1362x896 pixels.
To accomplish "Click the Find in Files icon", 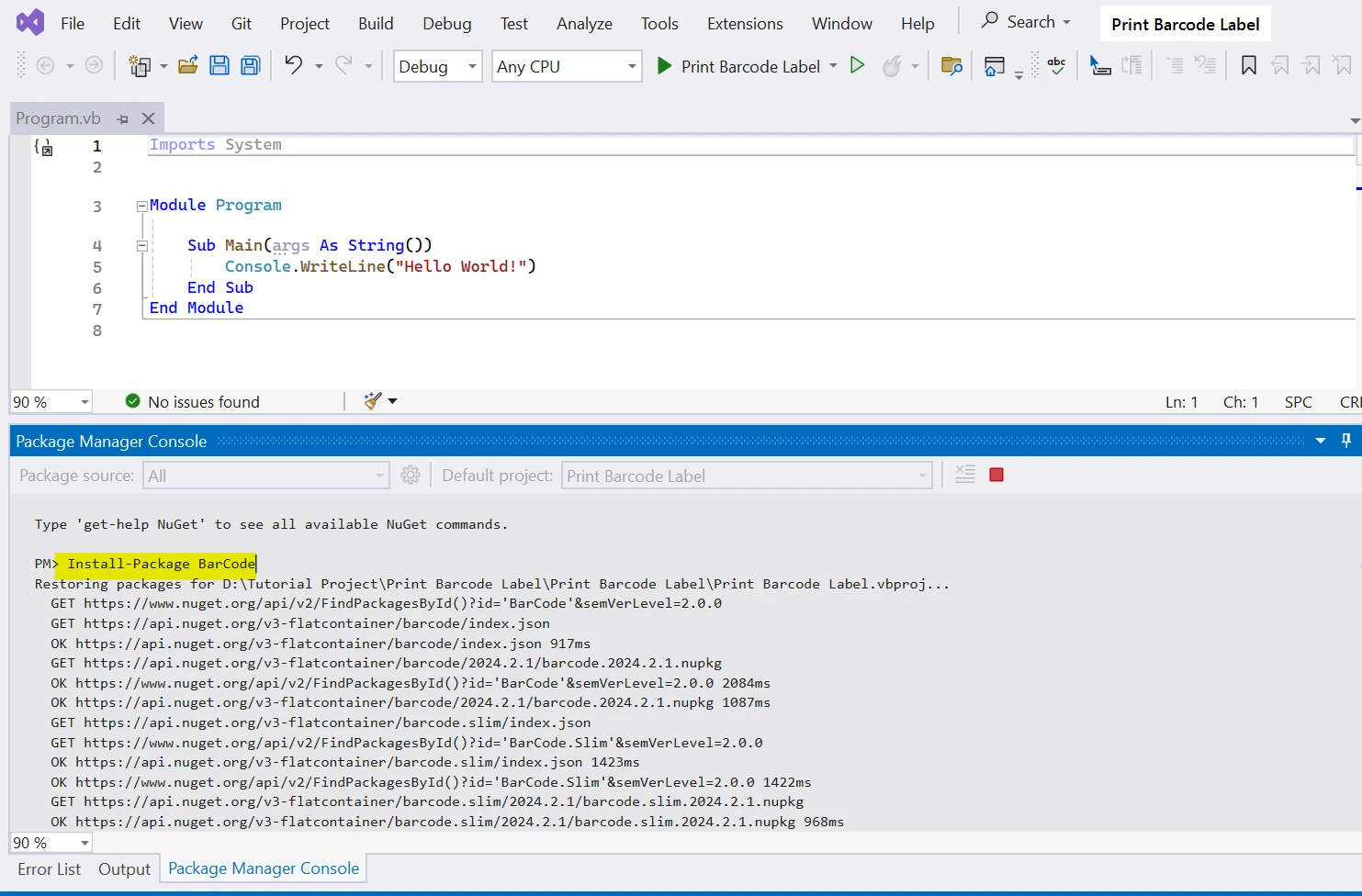I will [x=951, y=66].
